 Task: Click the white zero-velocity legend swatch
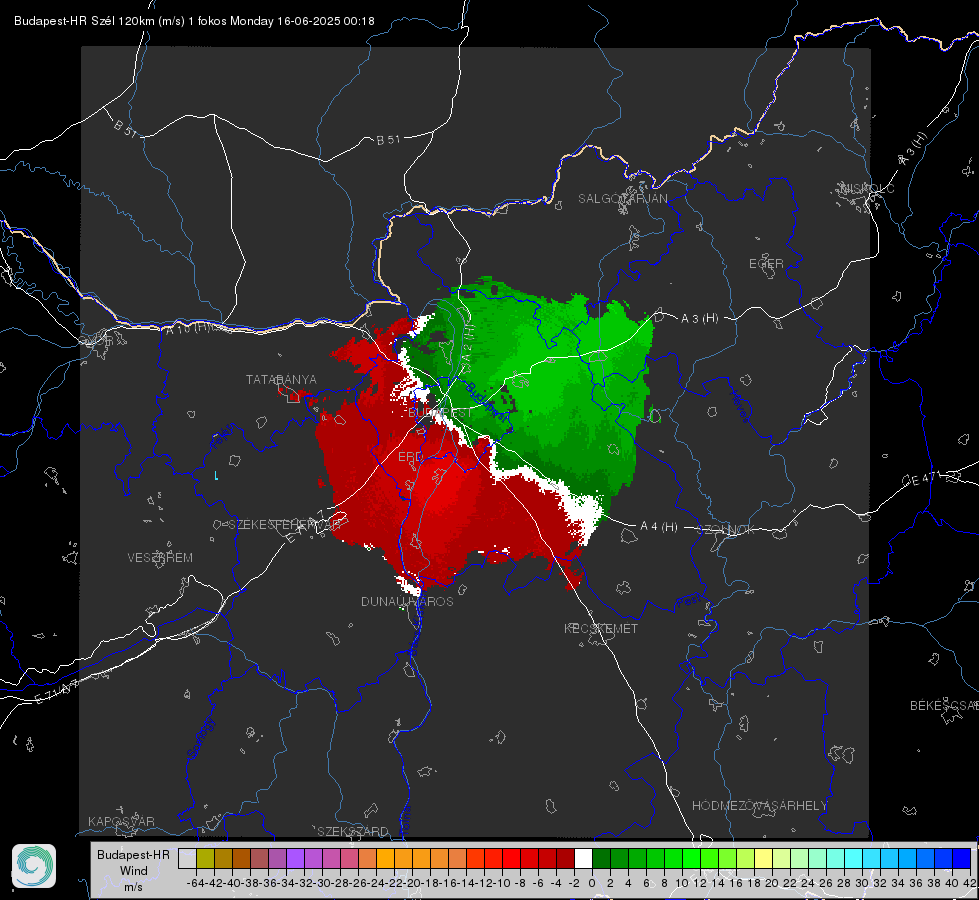pos(583,858)
